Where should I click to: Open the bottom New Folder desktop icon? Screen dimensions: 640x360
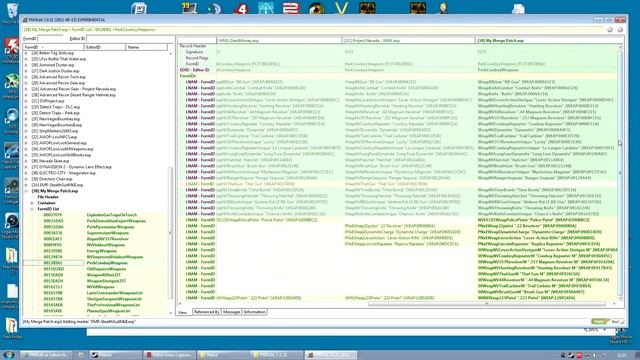tap(11, 327)
